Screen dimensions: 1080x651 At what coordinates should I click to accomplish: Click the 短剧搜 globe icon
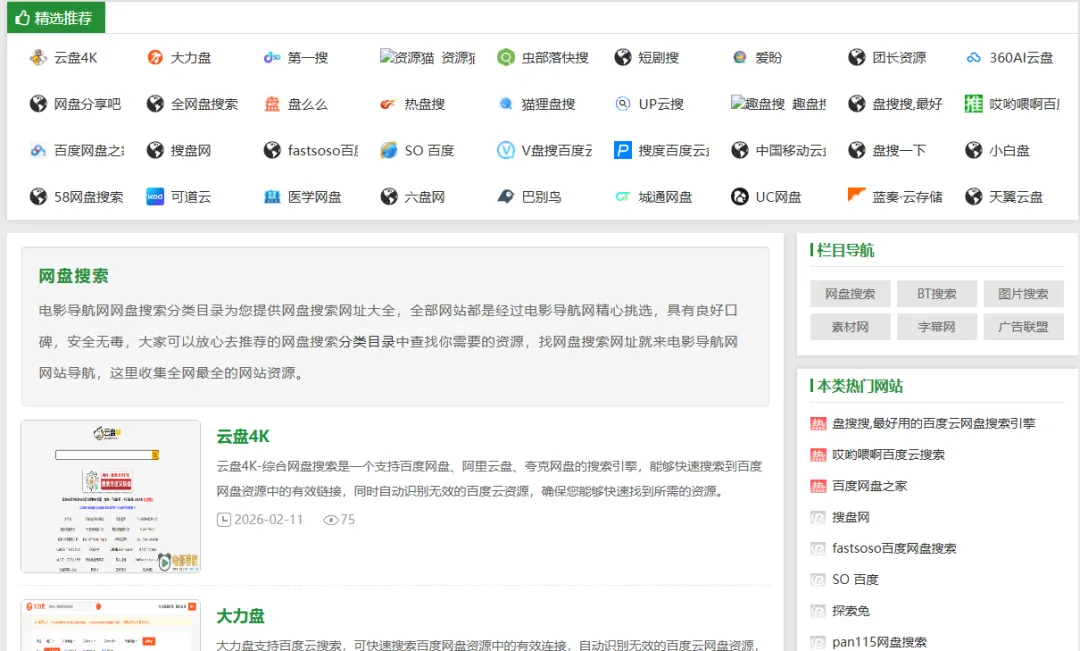(623, 58)
